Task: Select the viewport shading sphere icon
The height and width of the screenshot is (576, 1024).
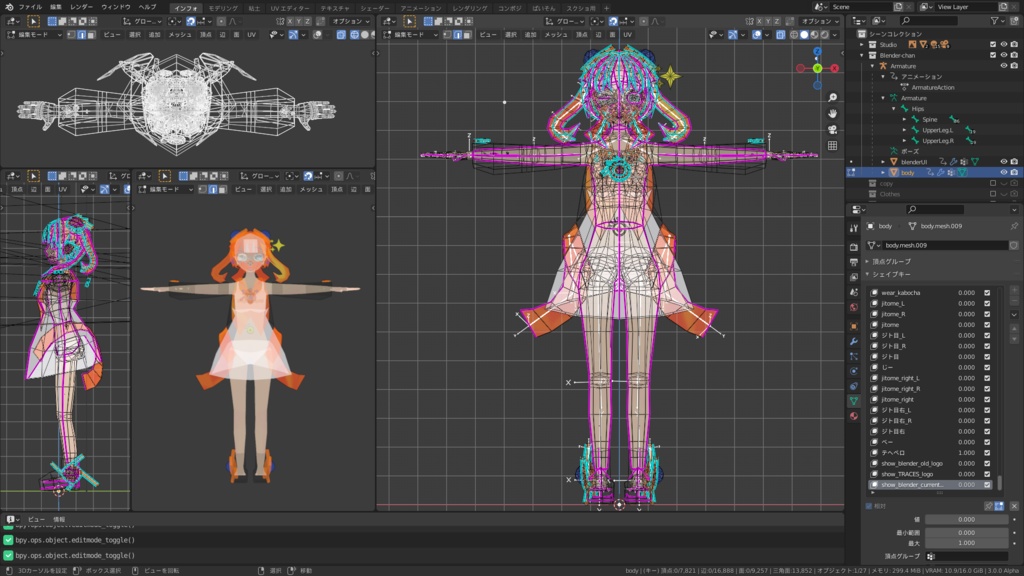Action: point(804,35)
